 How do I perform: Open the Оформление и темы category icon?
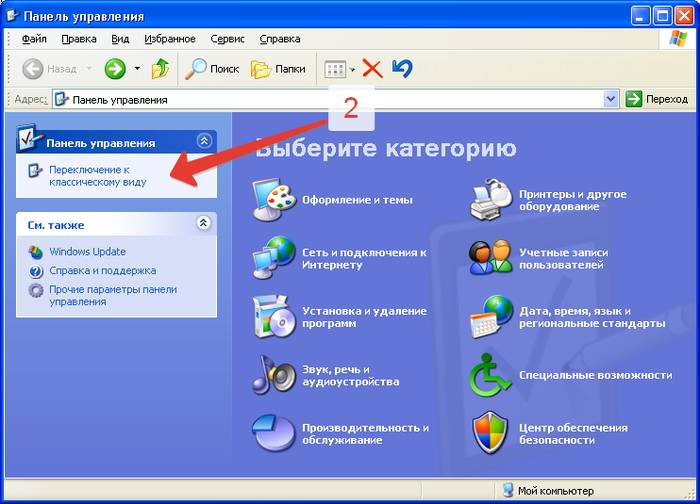tap(273, 199)
